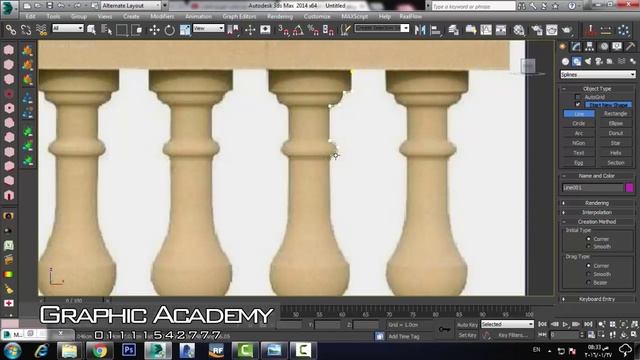Expand the Interpolation rollout
The image size is (640, 360).
[597, 212]
